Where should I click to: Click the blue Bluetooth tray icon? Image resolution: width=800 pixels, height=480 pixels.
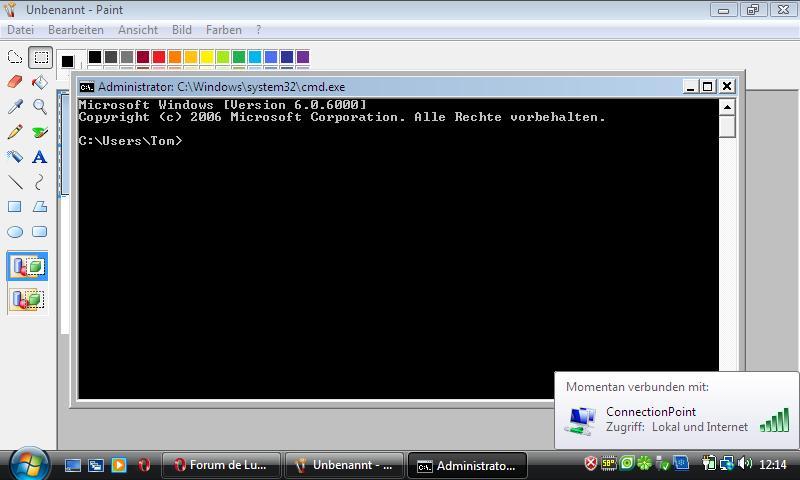click(x=681, y=463)
